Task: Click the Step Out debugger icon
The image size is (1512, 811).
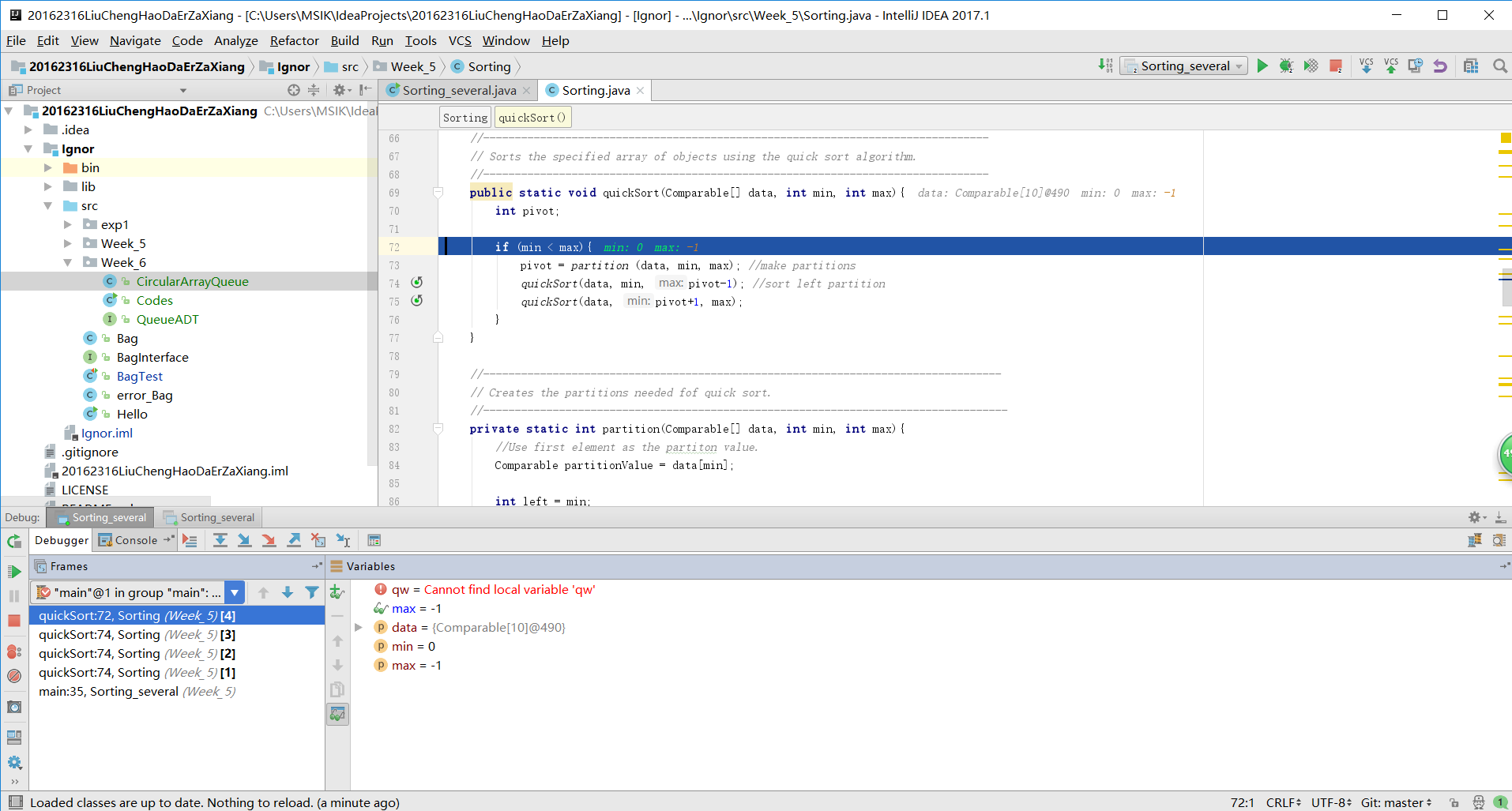Action: [294, 540]
